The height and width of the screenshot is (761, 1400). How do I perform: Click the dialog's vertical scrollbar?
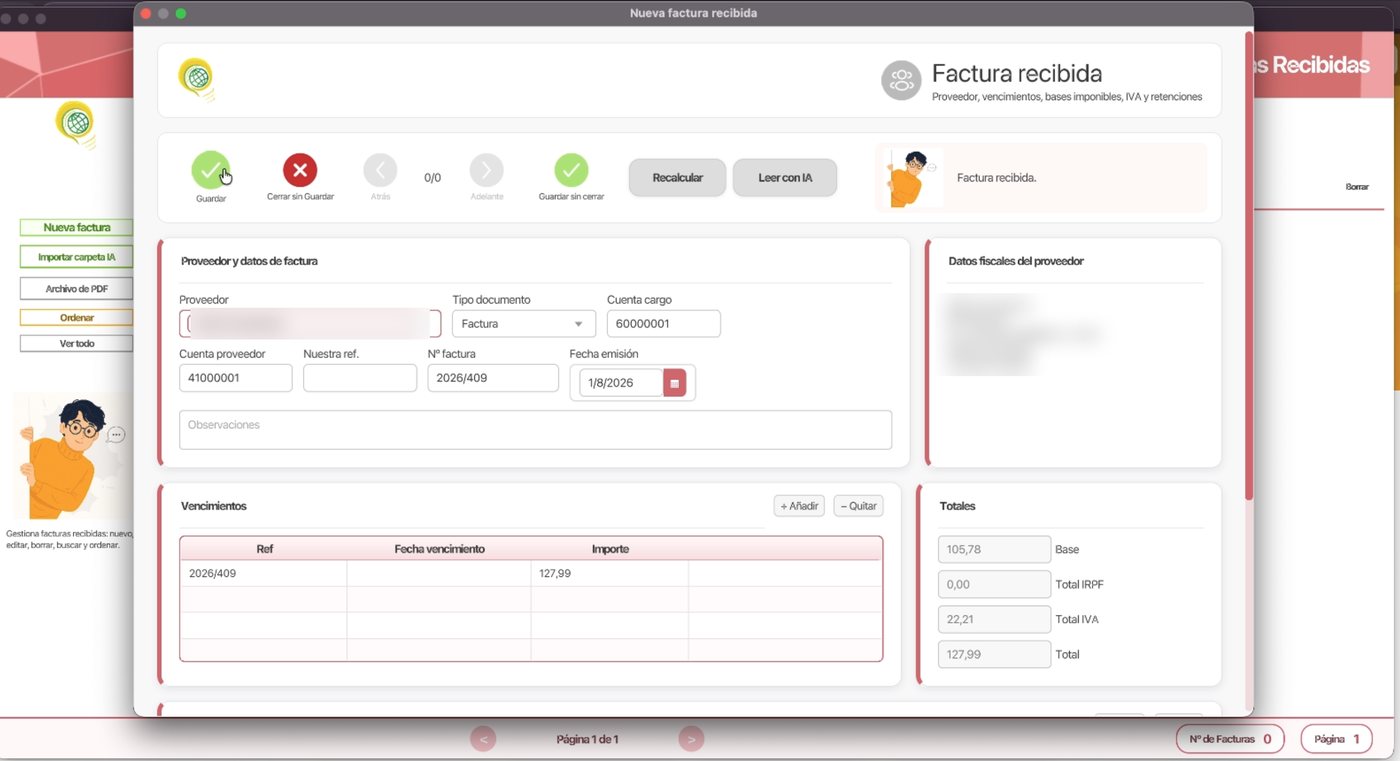[x=1248, y=265]
